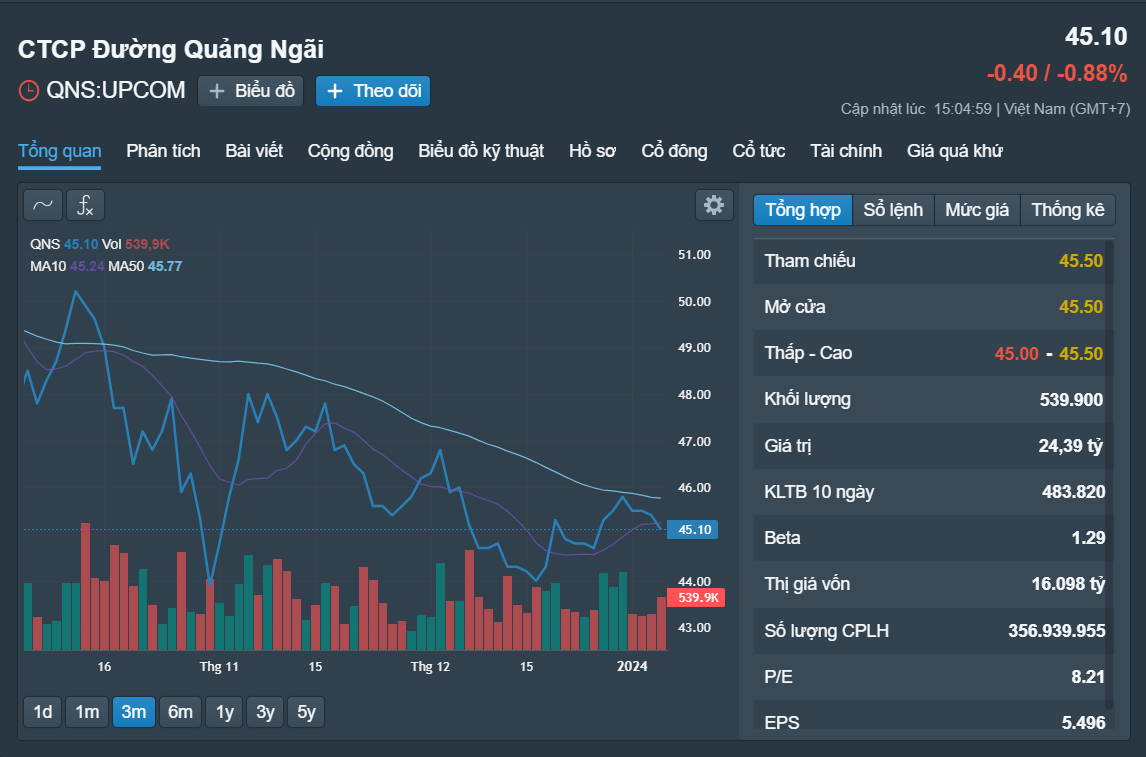Open the Hồ sơ tab
This screenshot has width=1146, height=757.
(592, 151)
